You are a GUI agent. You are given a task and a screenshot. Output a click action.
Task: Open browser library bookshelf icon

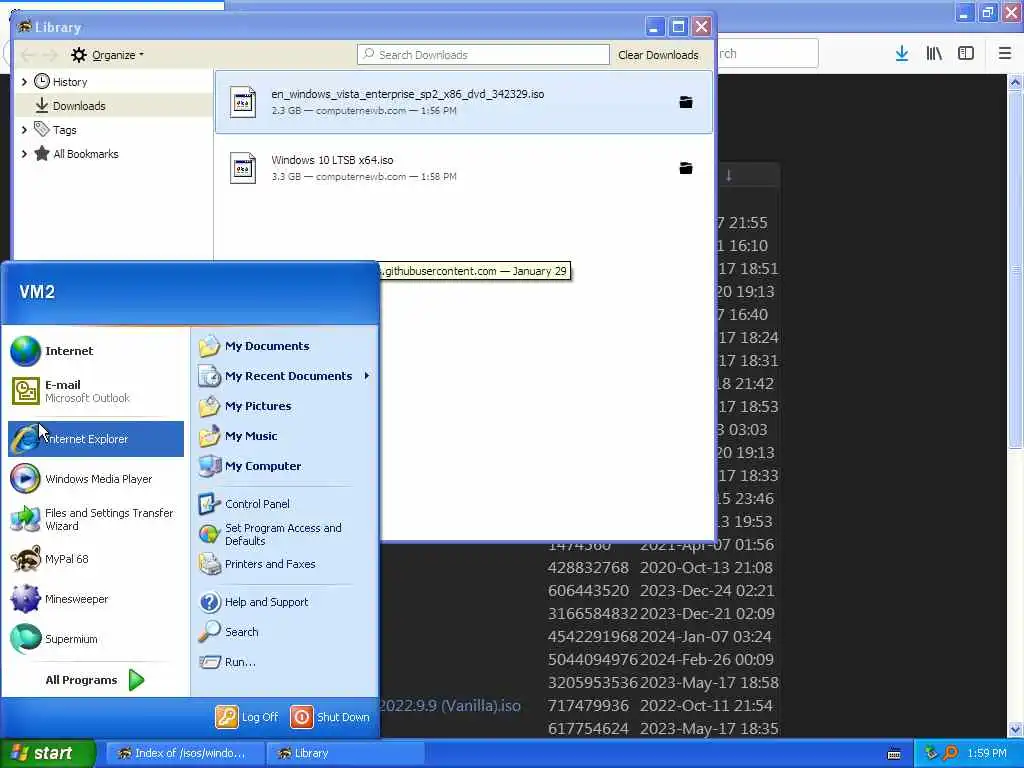(x=934, y=54)
